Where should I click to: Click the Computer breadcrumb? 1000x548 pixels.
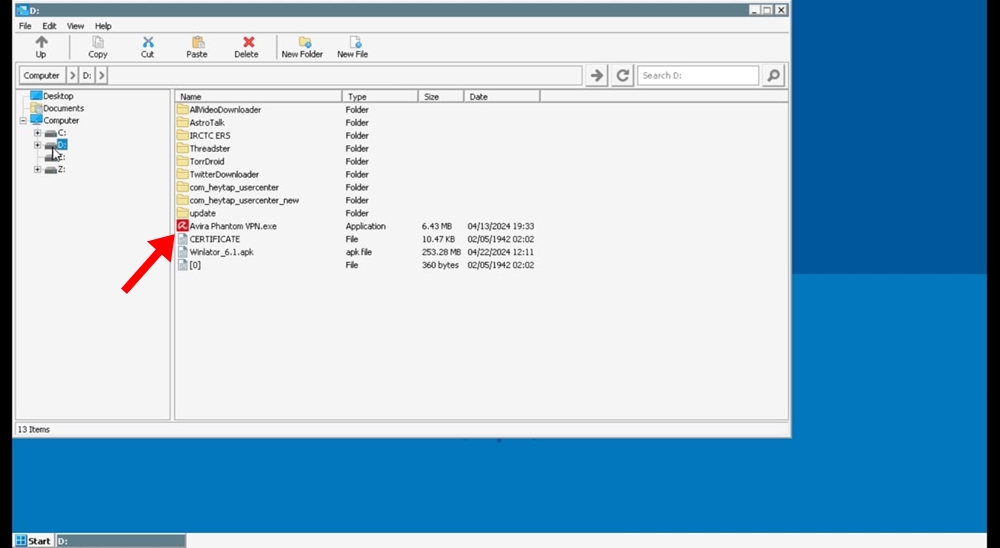[x=41, y=75]
